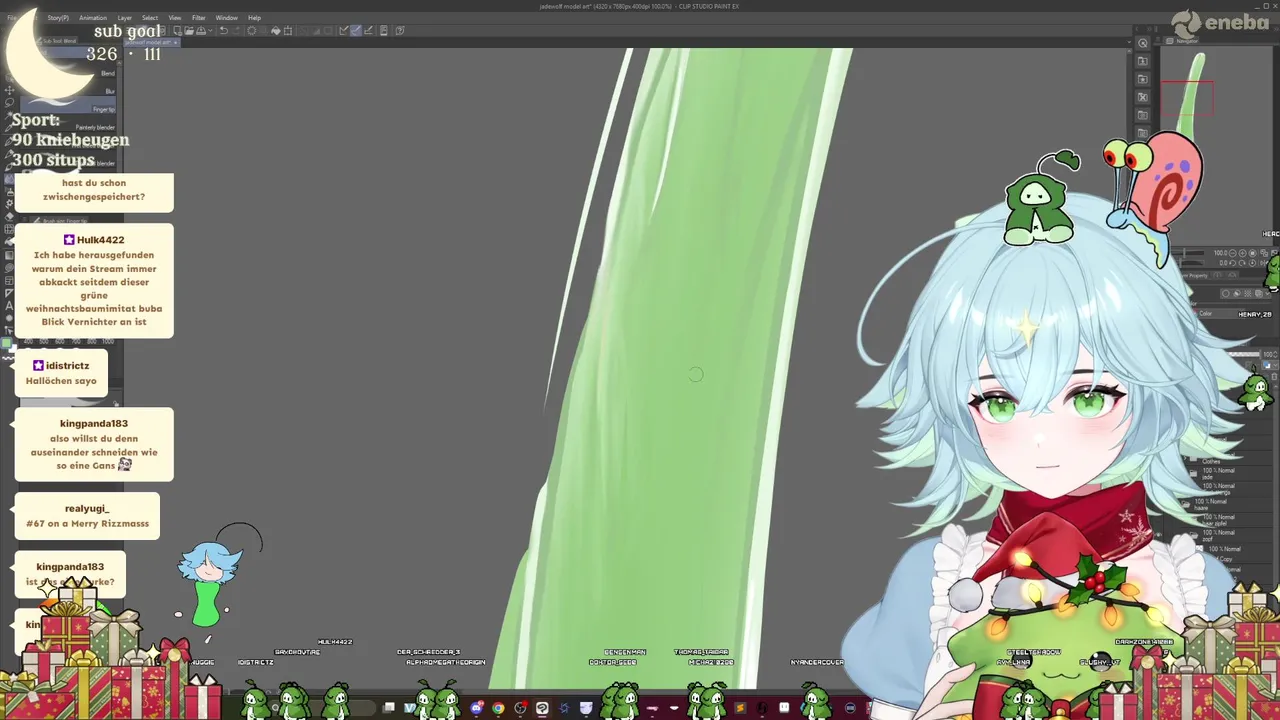Image resolution: width=1280 pixels, height=720 pixels.
Task: Open the Help menu
Action: pos(254,18)
